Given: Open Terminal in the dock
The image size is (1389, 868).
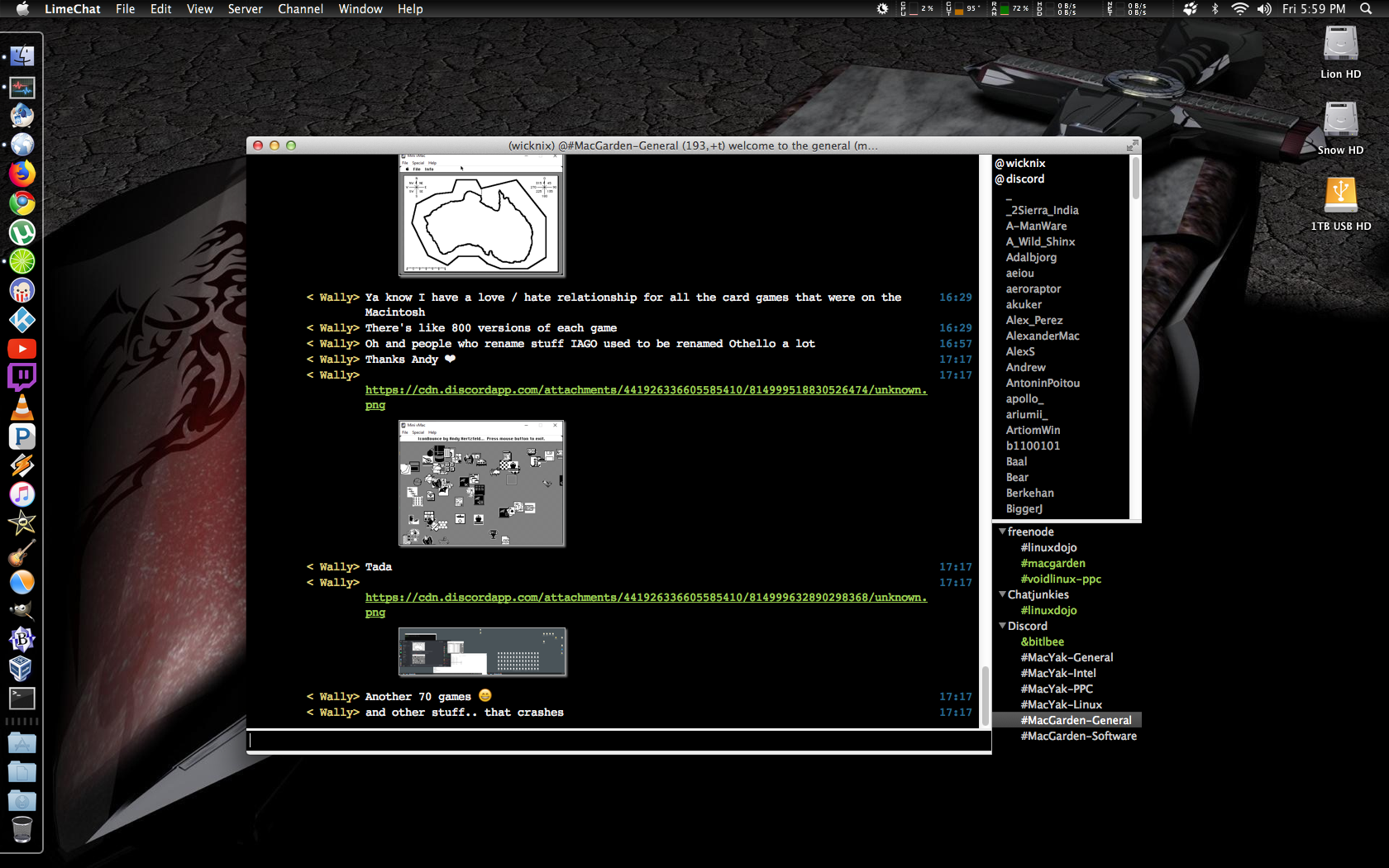Looking at the screenshot, I should pos(22,699).
